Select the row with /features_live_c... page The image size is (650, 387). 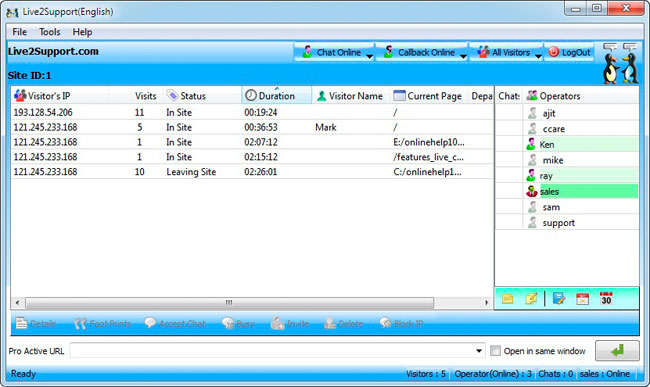click(252, 157)
